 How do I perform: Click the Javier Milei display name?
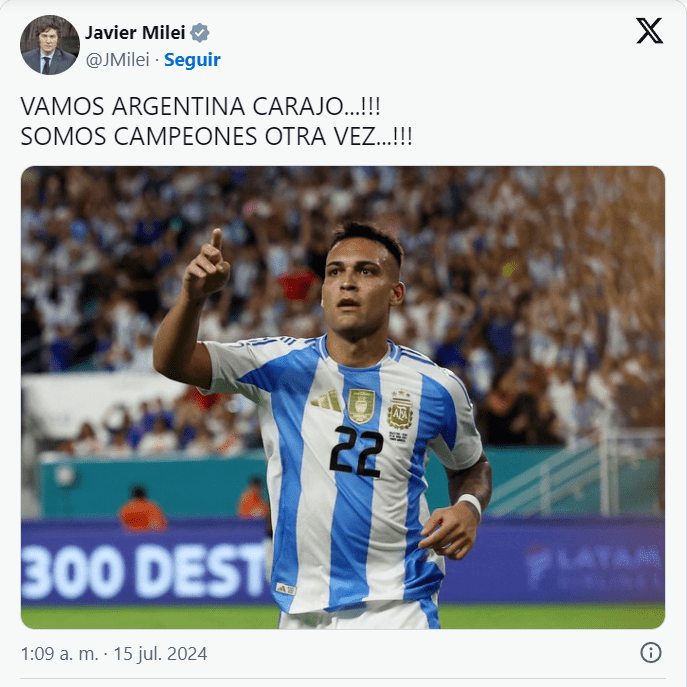(x=135, y=33)
